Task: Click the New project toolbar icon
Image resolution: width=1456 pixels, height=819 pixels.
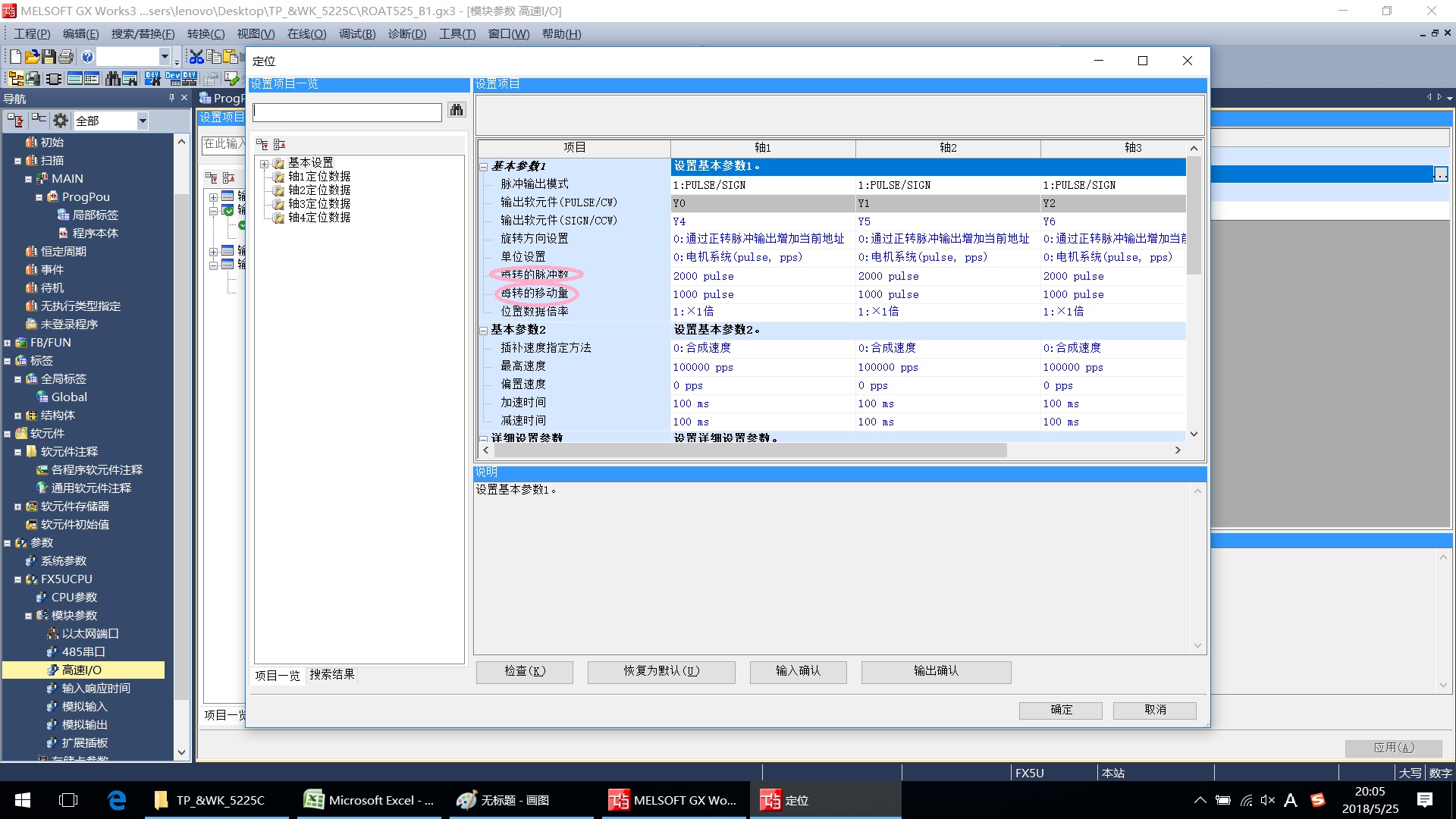Action: 15,57
